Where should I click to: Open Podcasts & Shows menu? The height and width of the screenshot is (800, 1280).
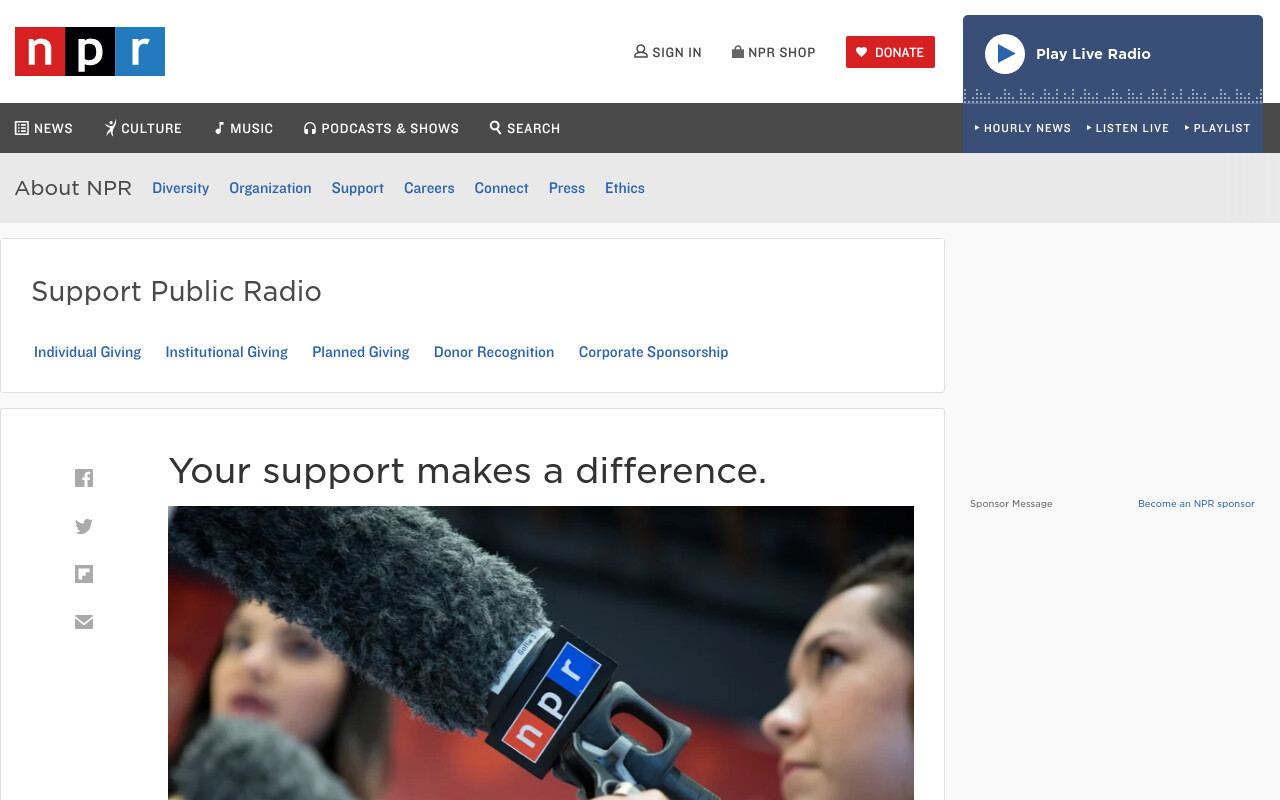click(381, 128)
